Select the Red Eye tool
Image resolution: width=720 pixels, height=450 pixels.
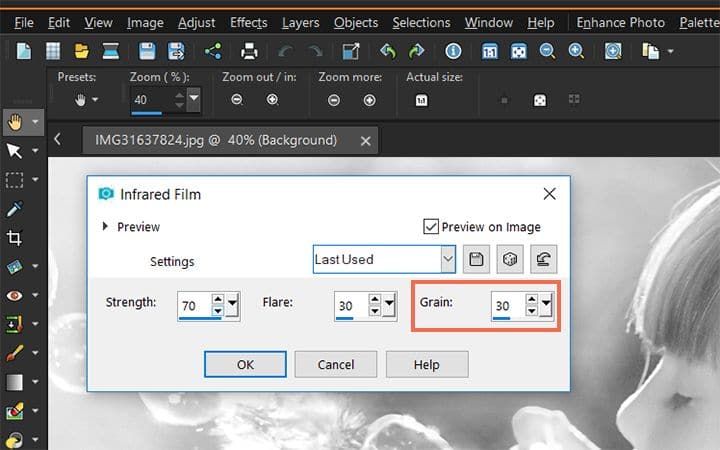pos(14,295)
